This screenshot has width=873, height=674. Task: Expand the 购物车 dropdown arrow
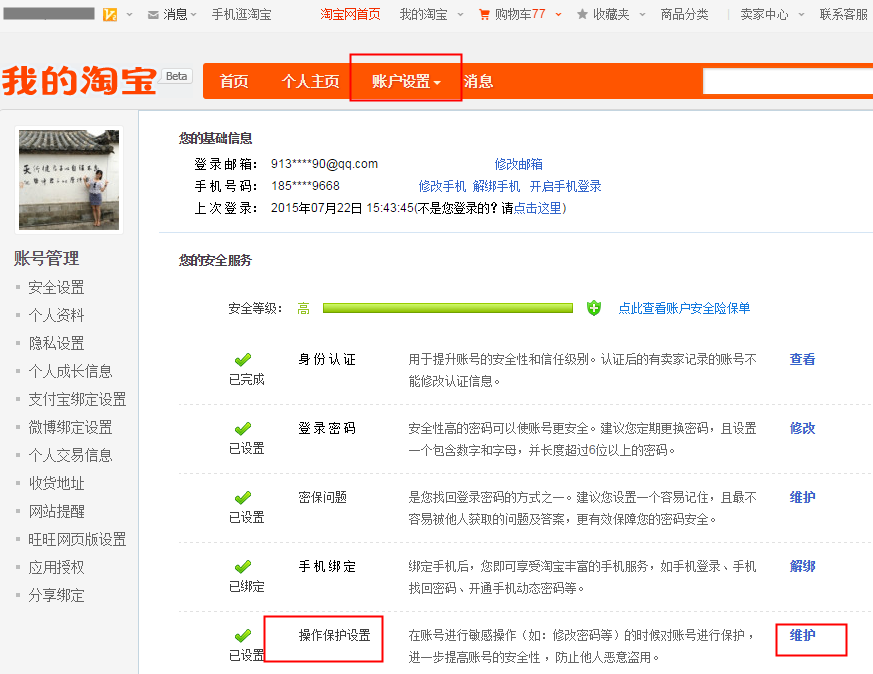[558, 15]
